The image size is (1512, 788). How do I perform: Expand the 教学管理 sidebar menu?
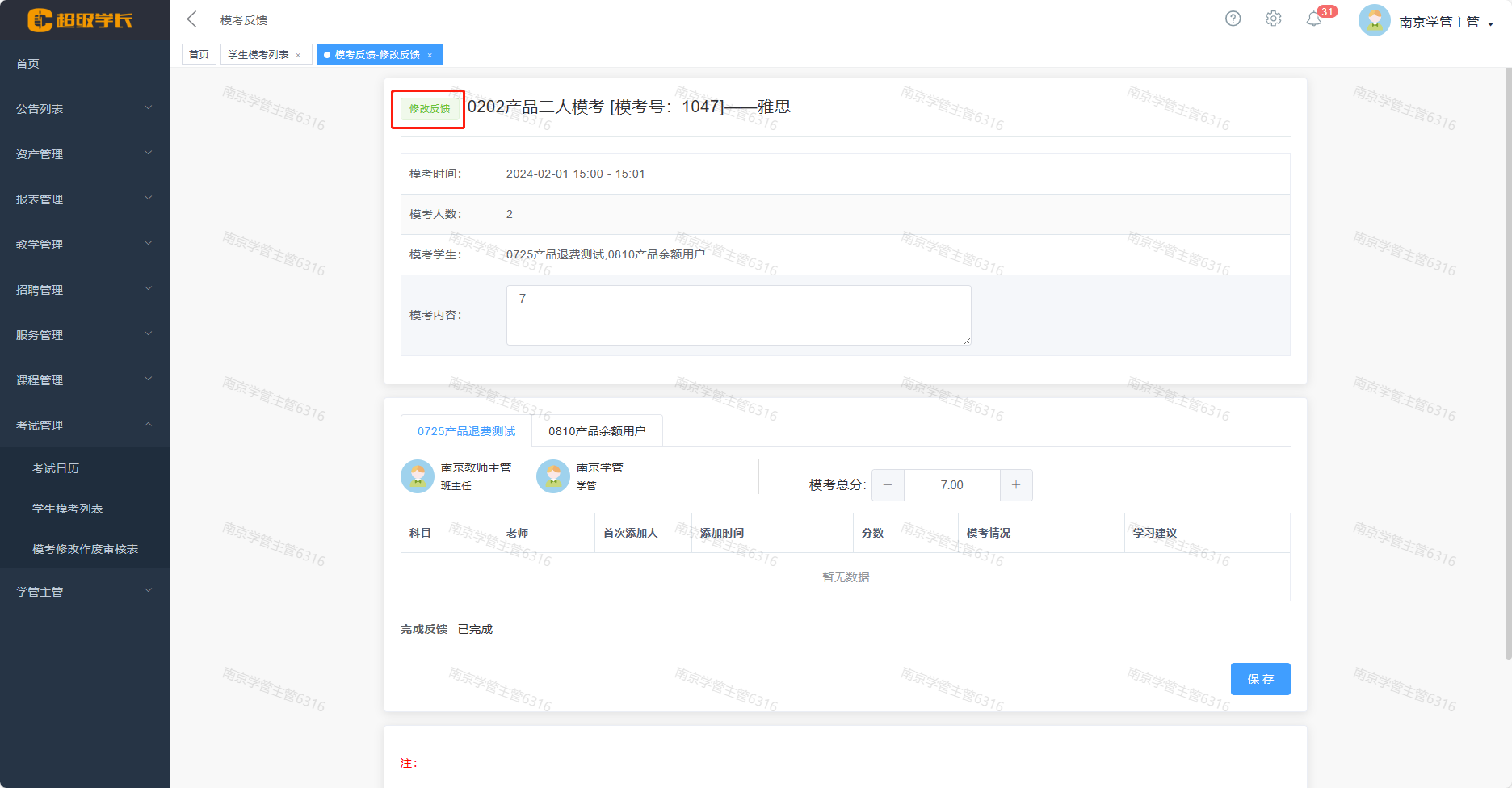tap(84, 245)
